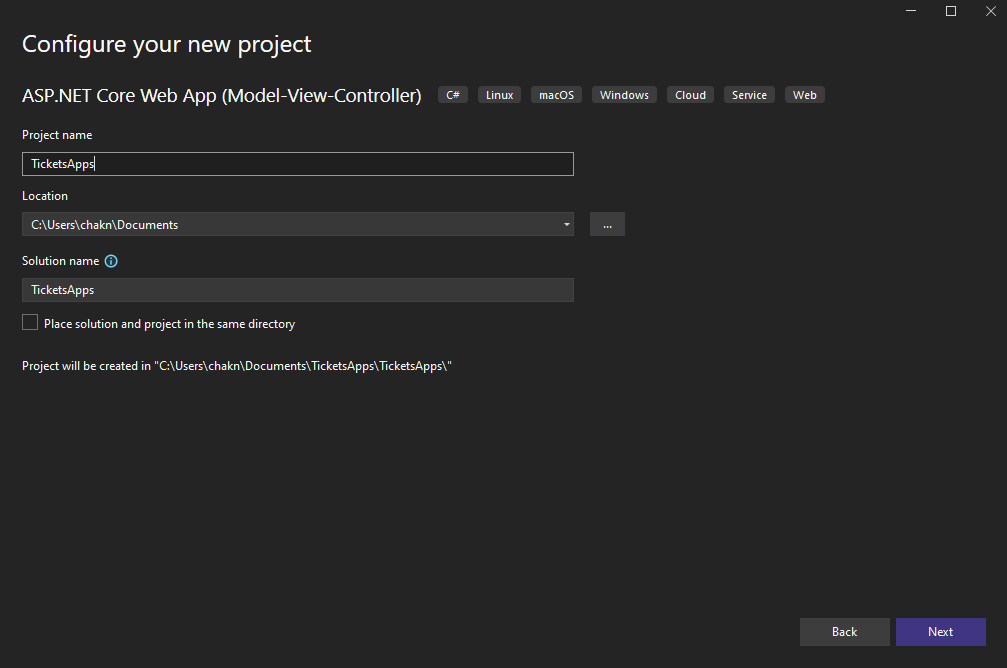
Task: Click the Service tag
Action: coord(749,95)
